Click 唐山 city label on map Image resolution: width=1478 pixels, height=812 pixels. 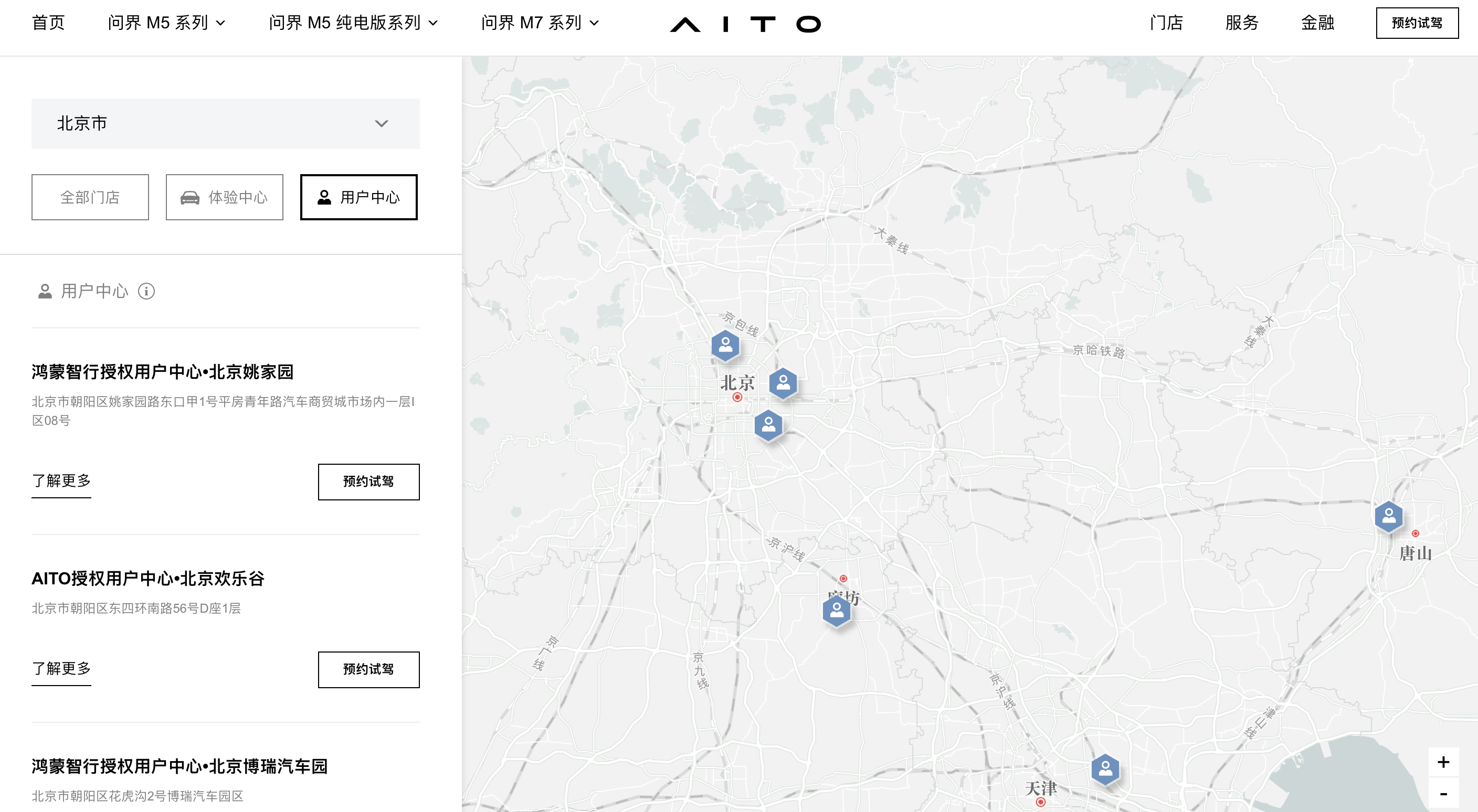tap(1416, 553)
